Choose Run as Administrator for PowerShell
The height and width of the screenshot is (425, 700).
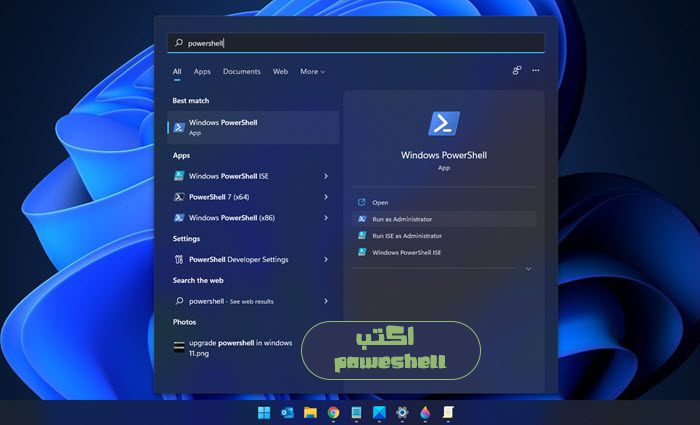click(x=402, y=219)
